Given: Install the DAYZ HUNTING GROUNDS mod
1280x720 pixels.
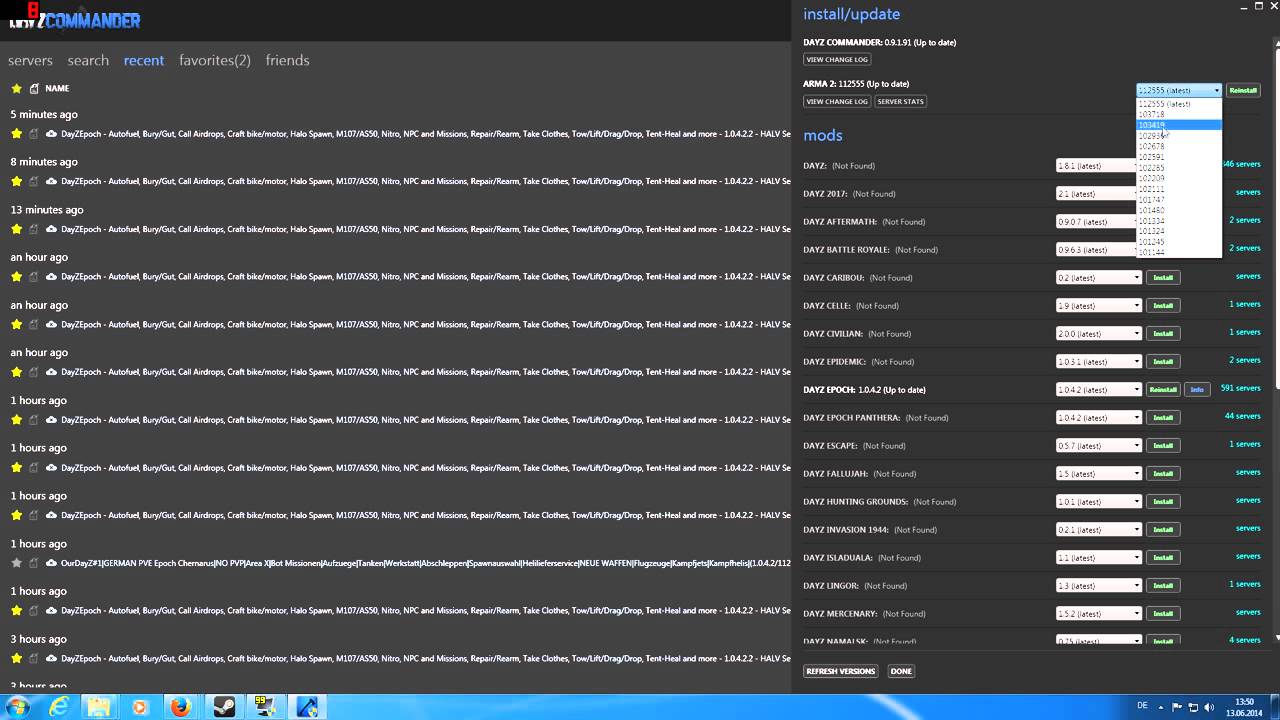Looking at the screenshot, I should click(x=1163, y=501).
